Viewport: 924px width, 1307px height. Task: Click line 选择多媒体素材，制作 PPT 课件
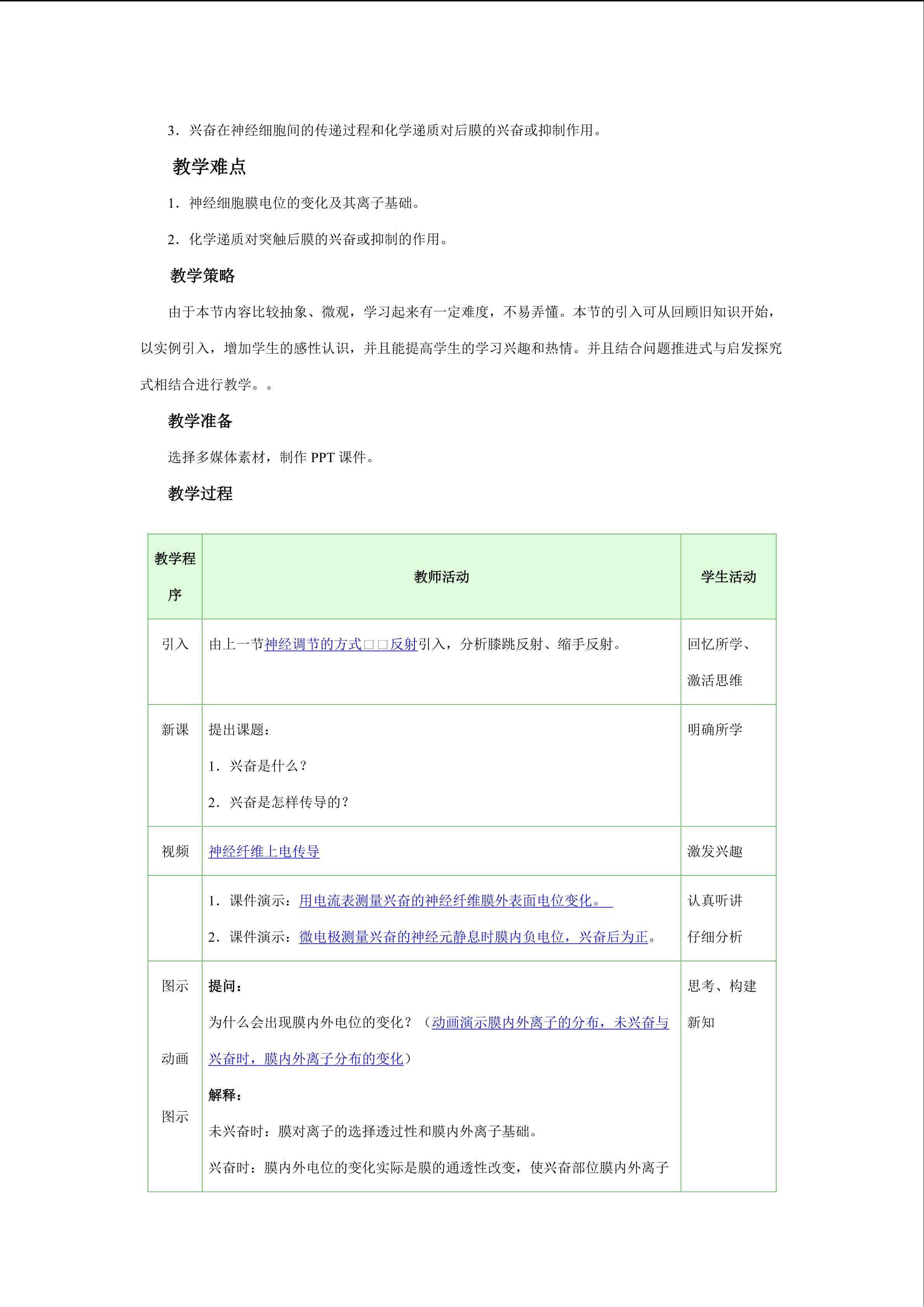271,458
